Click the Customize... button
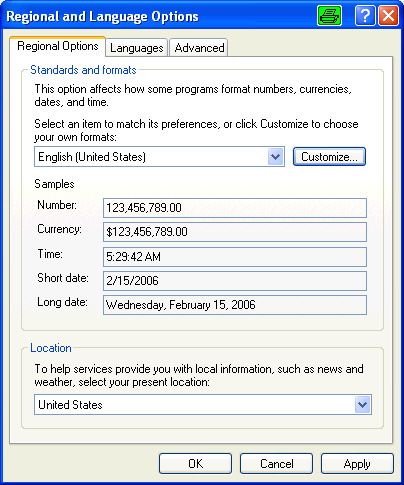404x485 pixels. pos(329,157)
